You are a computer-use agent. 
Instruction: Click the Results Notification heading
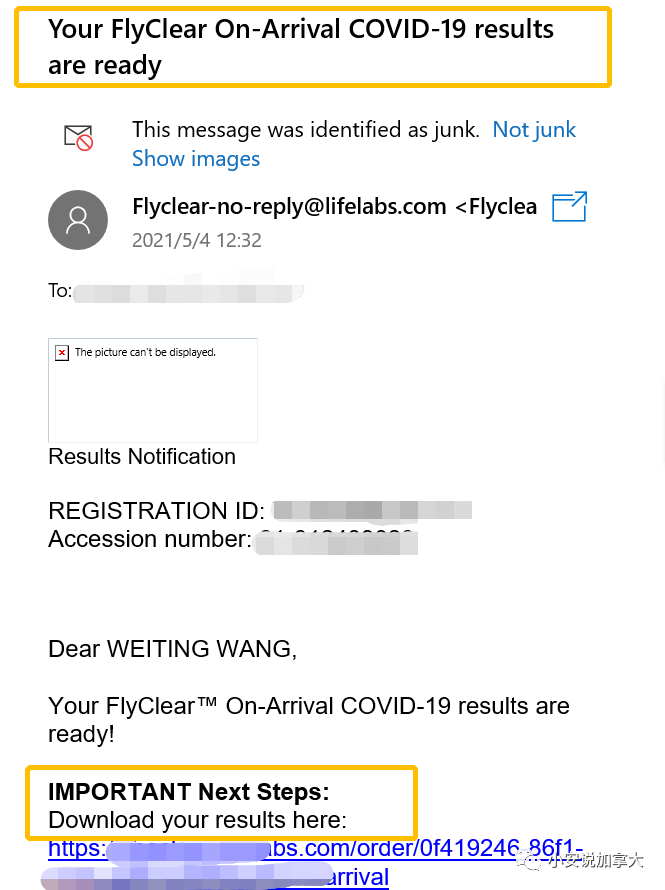click(142, 456)
